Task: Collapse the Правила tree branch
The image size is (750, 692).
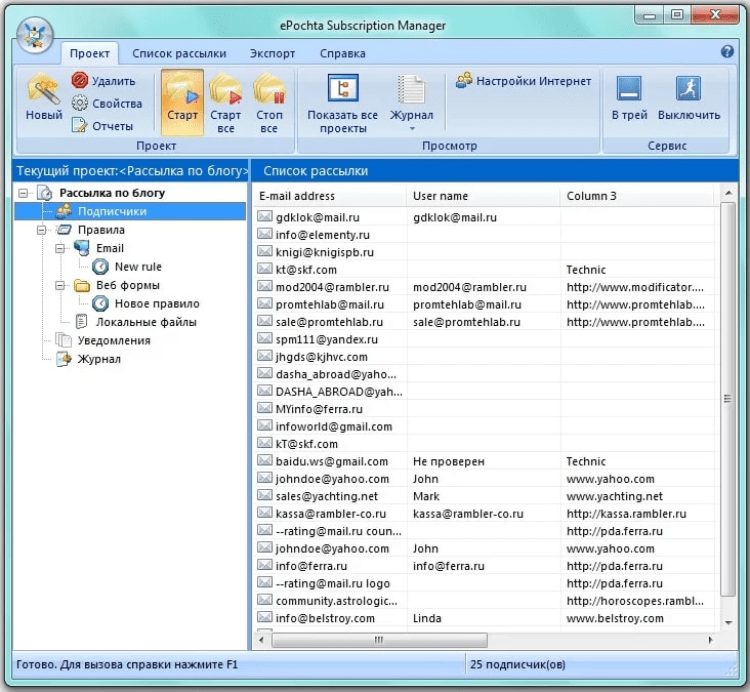Action: pyautogui.click(x=41, y=231)
